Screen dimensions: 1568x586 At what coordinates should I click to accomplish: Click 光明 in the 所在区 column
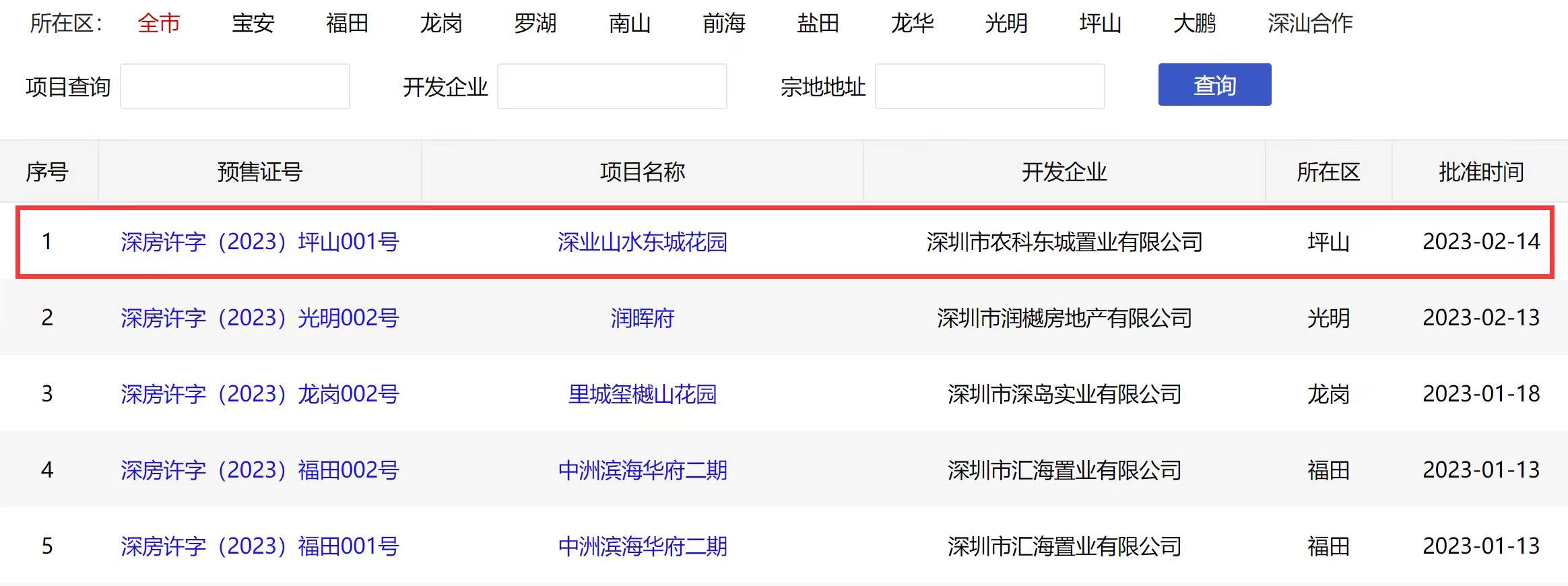1329,318
